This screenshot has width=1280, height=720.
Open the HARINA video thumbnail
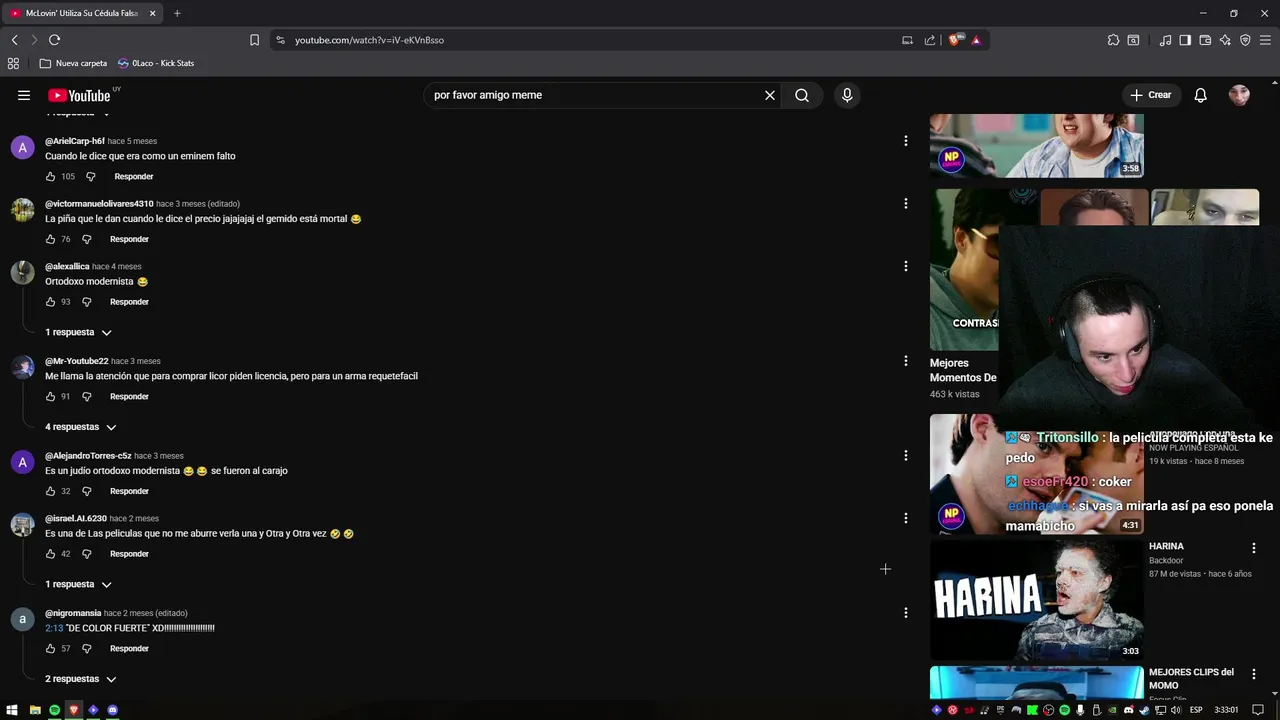point(1037,600)
